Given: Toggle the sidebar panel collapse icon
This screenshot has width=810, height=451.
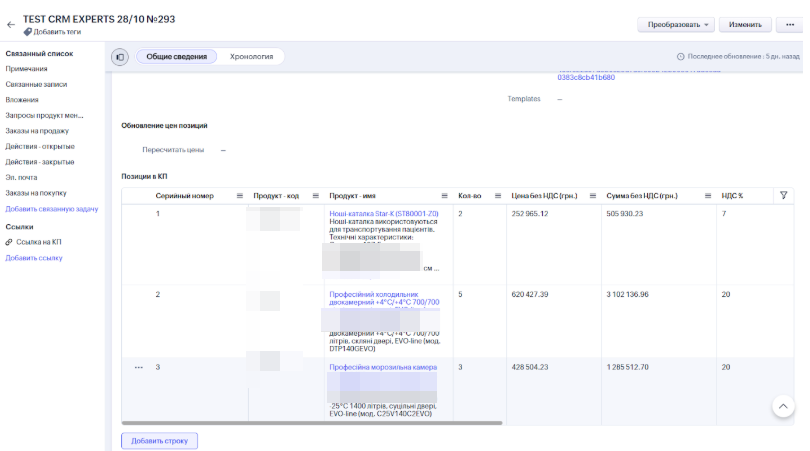Looking at the screenshot, I should [x=120, y=57].
